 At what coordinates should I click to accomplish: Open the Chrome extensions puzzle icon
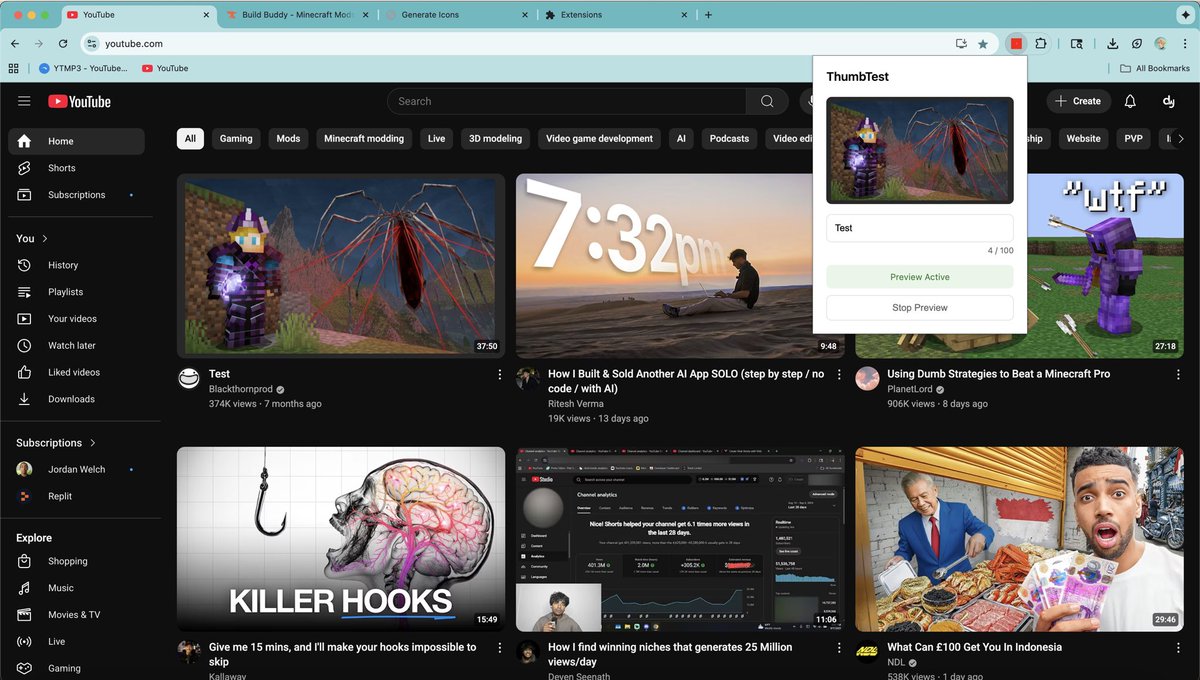coord(1041,44)
